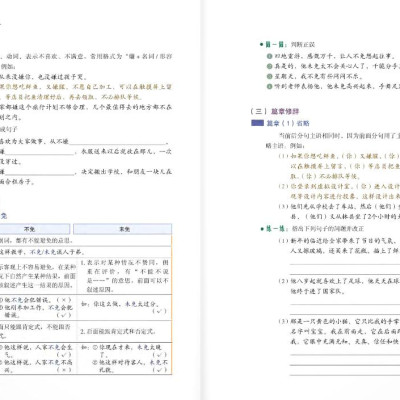
Task: Click example (3) "他们先从学校去了车站"
Action: (339, 211)
